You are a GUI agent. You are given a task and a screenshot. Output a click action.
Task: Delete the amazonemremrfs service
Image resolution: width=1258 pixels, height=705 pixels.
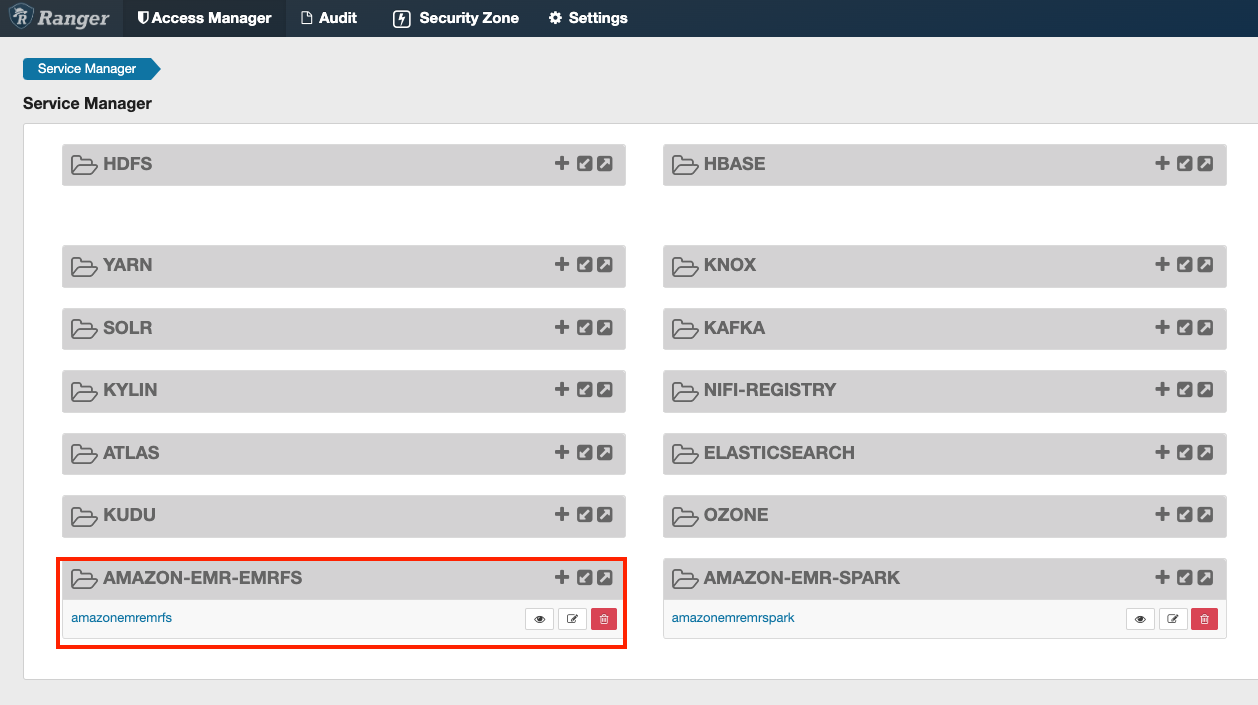(x=604, y=619)
